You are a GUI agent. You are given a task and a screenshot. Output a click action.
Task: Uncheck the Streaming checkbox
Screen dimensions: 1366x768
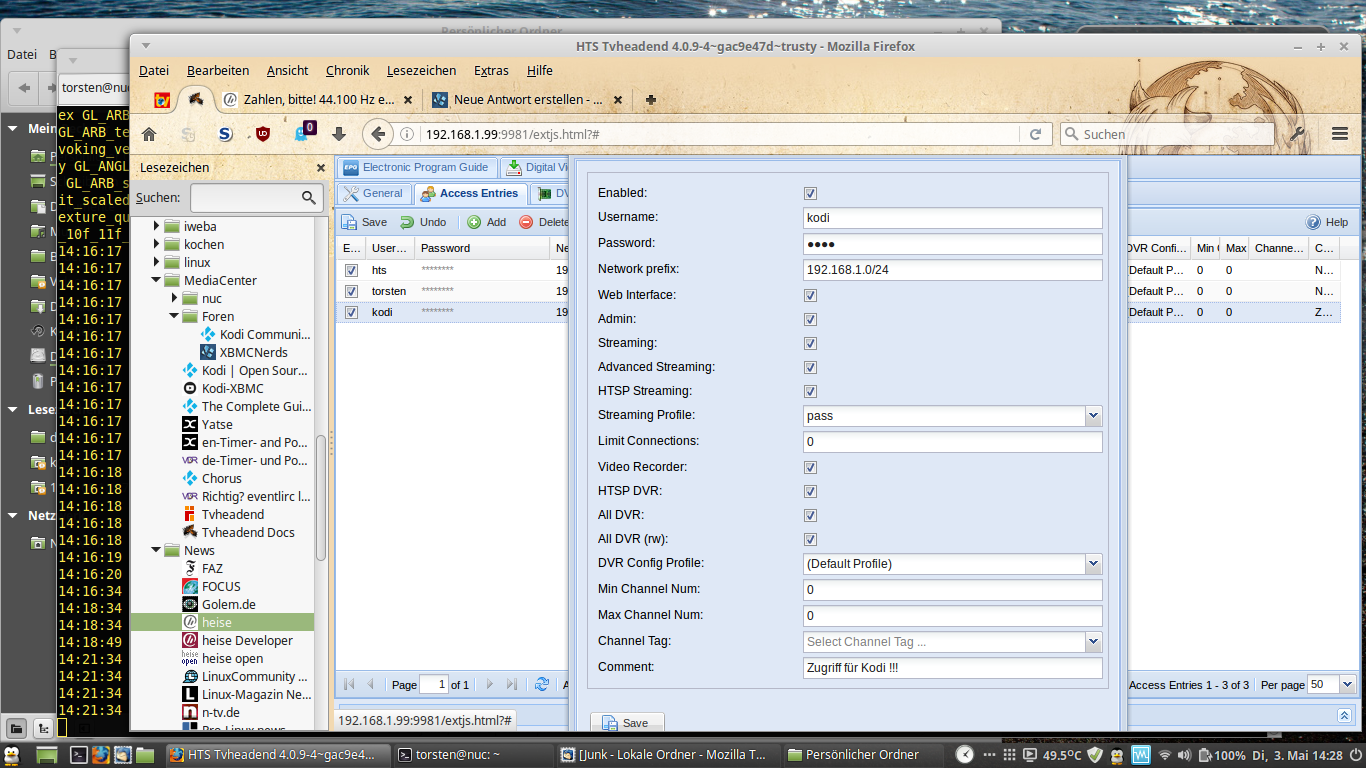coord(810,343)
